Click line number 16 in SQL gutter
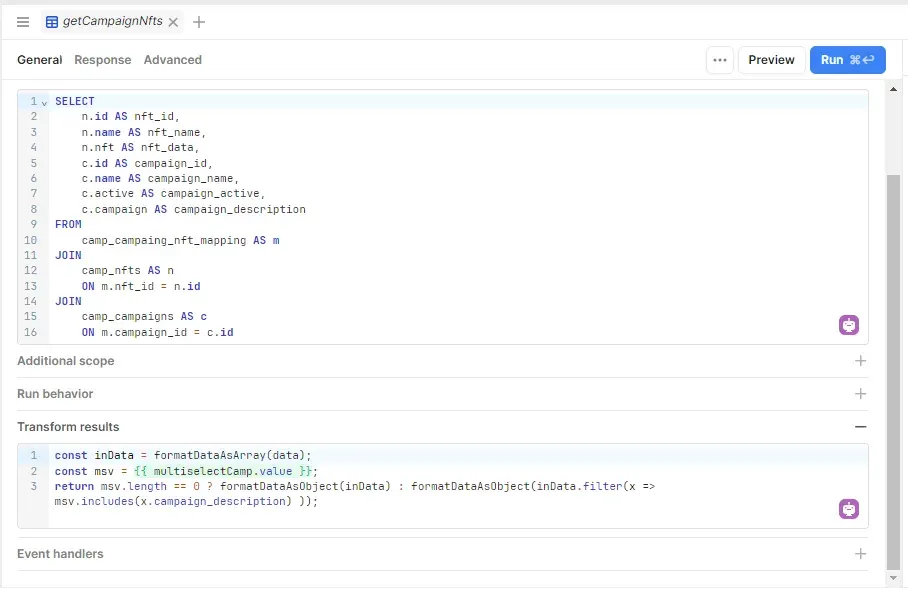The height and width of the screenshot is (591, 908). 30,332
